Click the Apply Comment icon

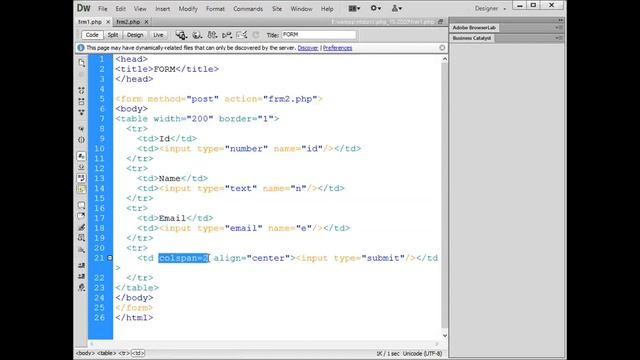(x=82, y=205)
